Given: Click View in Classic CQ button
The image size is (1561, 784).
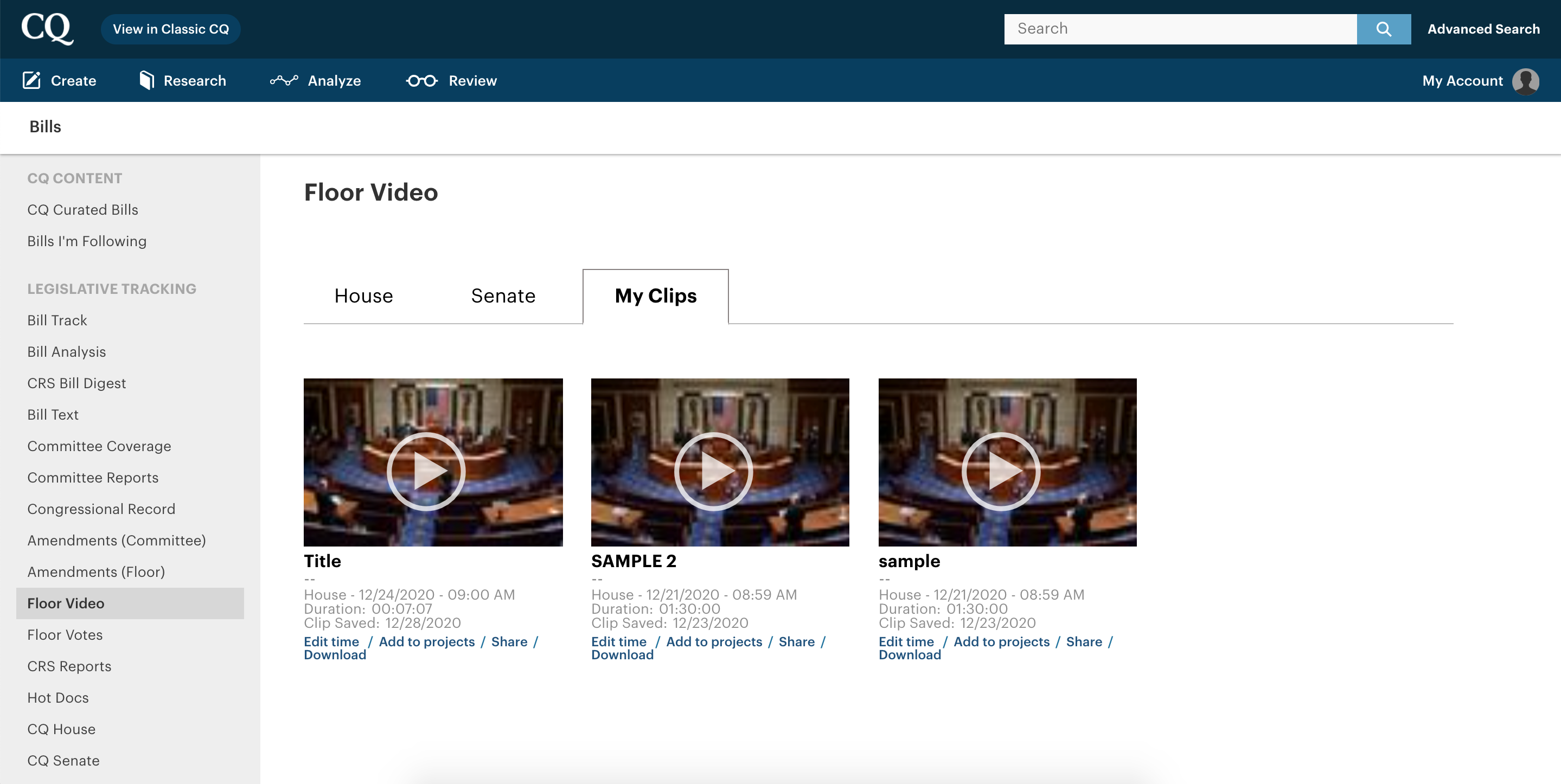Looking at the screenshot, I should (x=171, y=29).
